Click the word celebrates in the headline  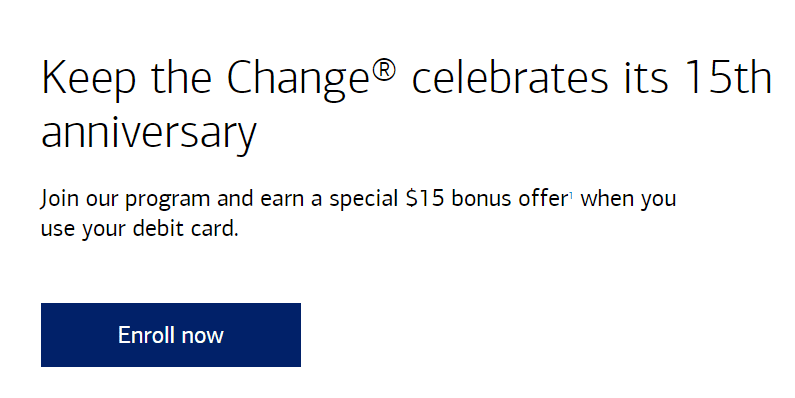pos(510,78)
